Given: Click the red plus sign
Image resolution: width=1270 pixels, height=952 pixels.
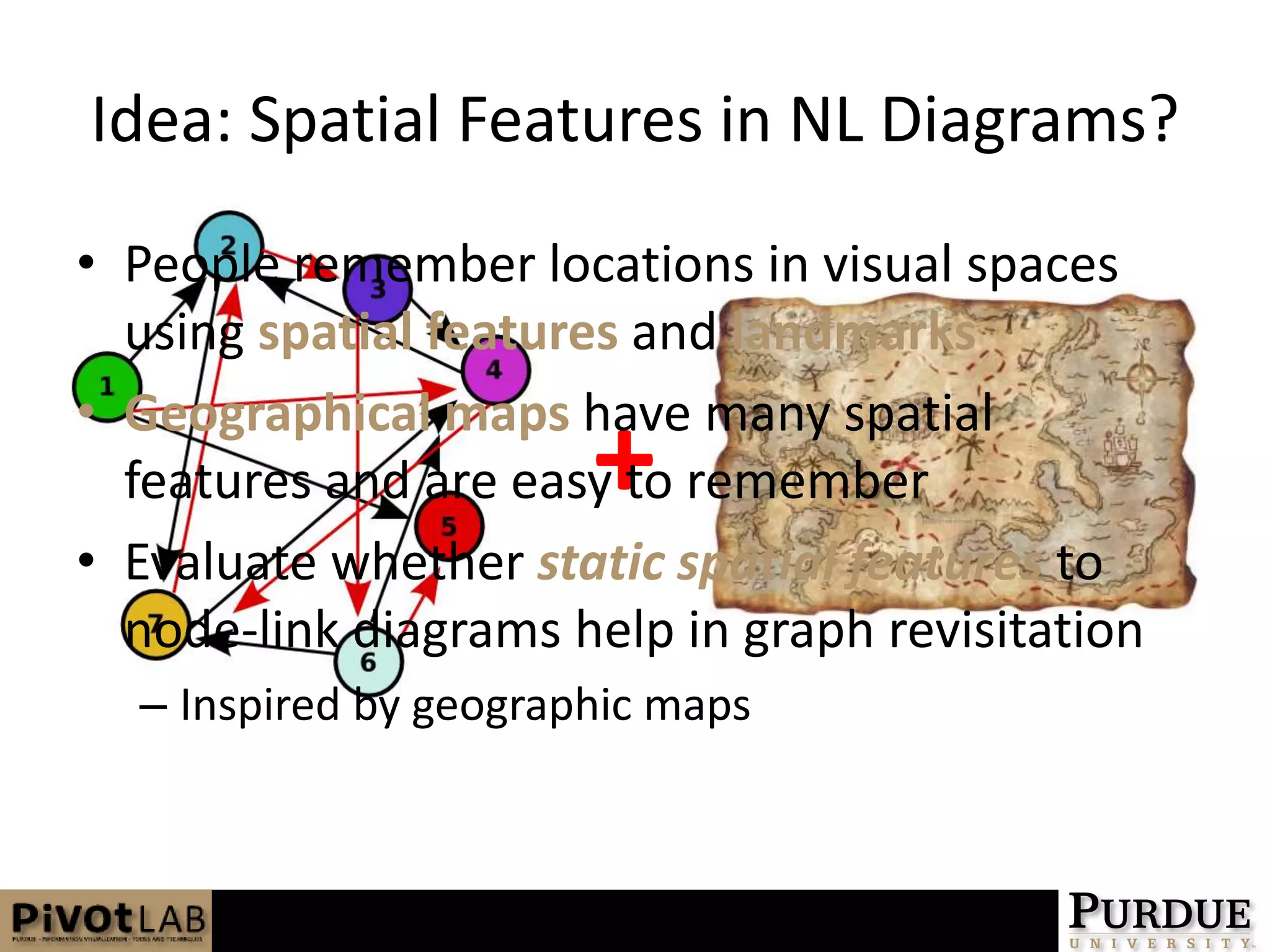Looking at the screenshot, I should (x=623, y=459).
